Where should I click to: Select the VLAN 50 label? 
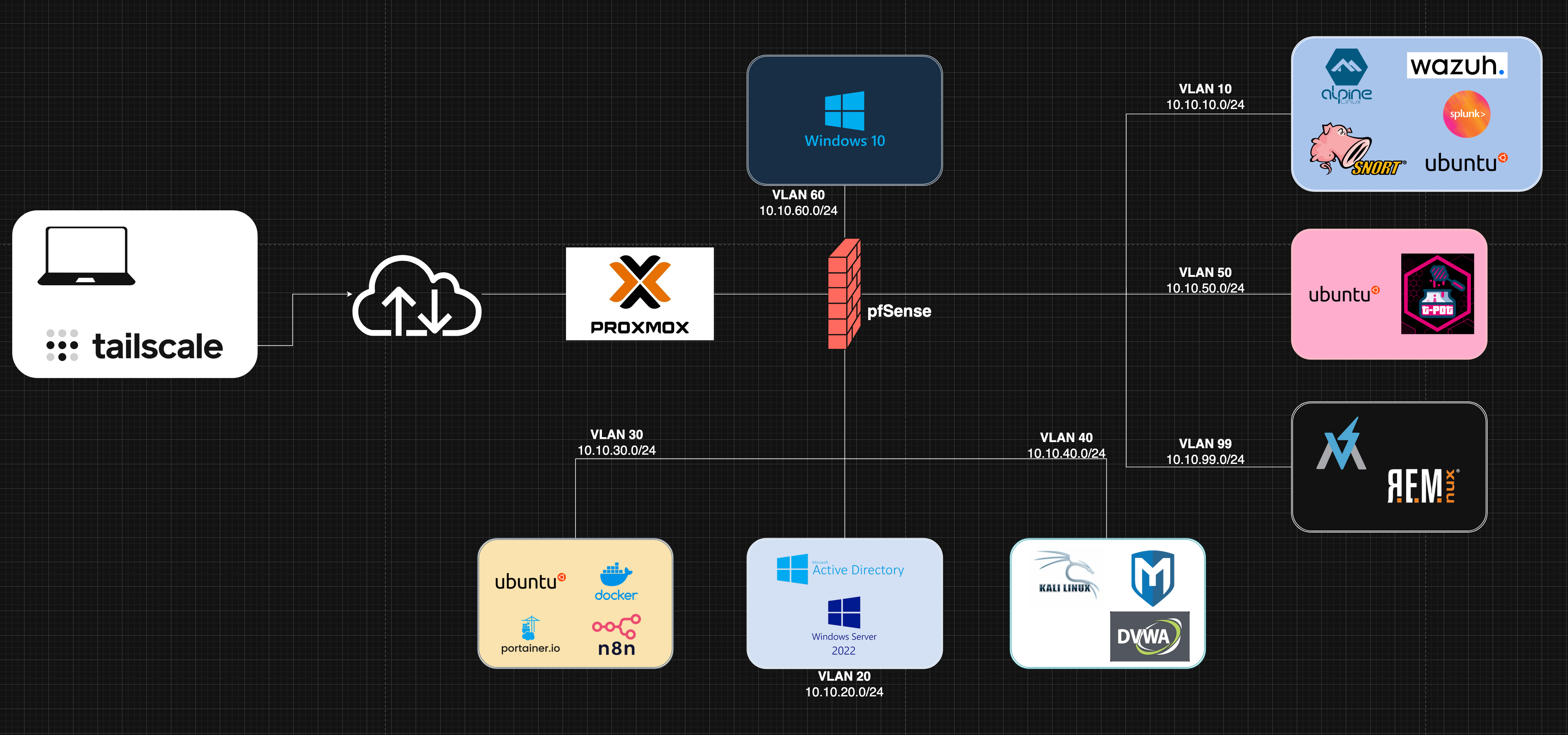[x=1205, y=273]
